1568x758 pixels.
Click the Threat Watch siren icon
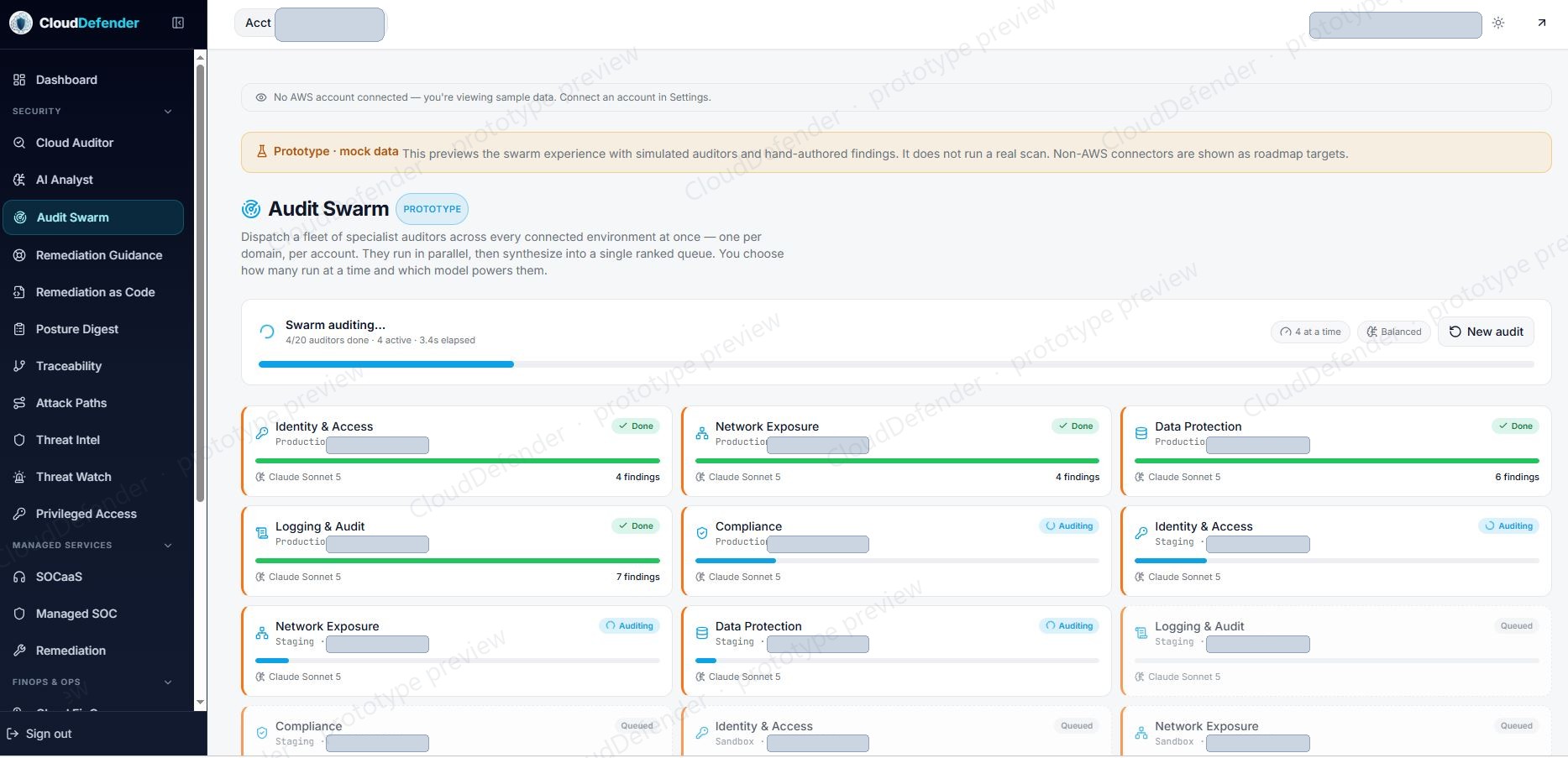(19, 477)
